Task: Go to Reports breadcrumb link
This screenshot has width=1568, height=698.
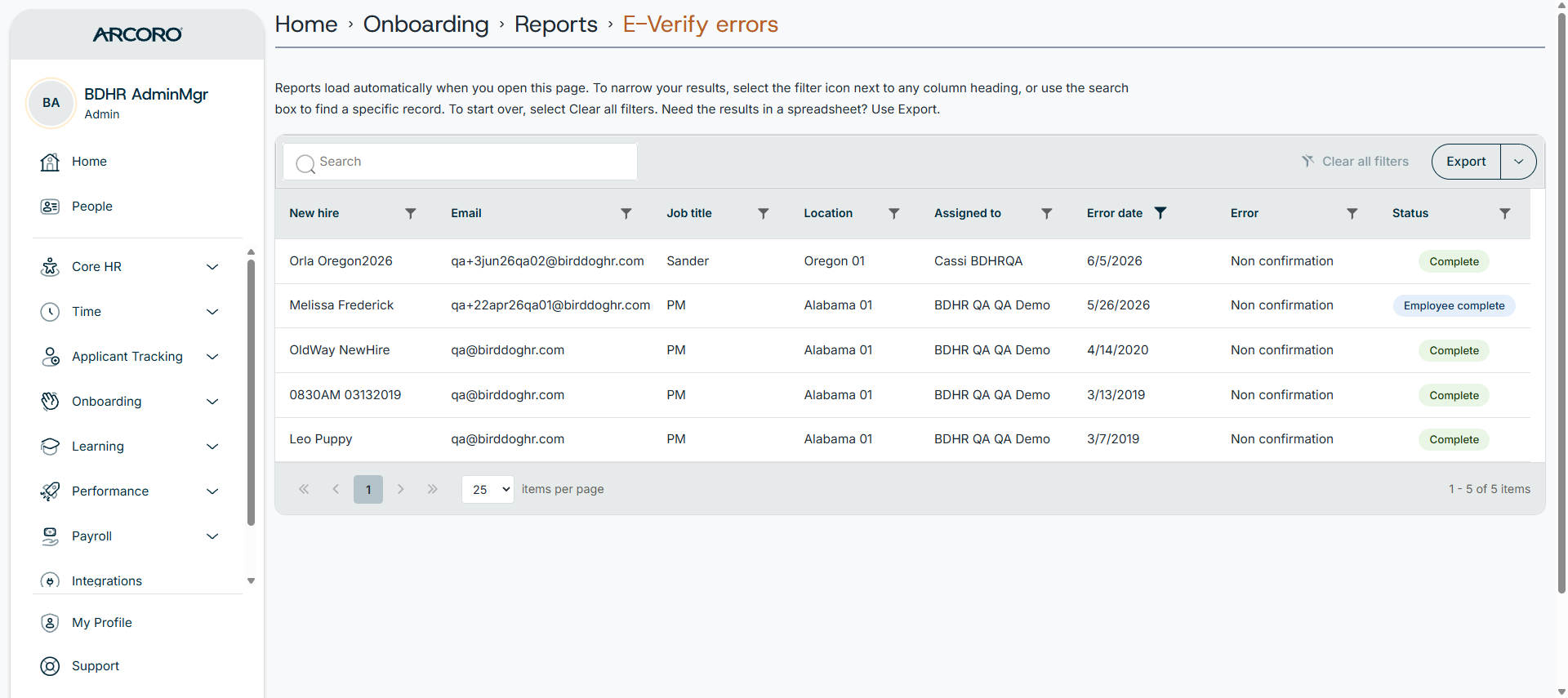Action: pyautogui.click(x=556, y=24)
